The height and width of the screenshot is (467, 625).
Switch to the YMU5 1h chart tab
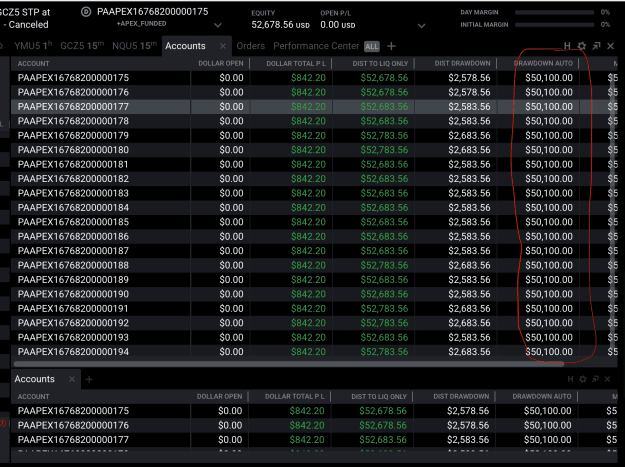(33, 46)
